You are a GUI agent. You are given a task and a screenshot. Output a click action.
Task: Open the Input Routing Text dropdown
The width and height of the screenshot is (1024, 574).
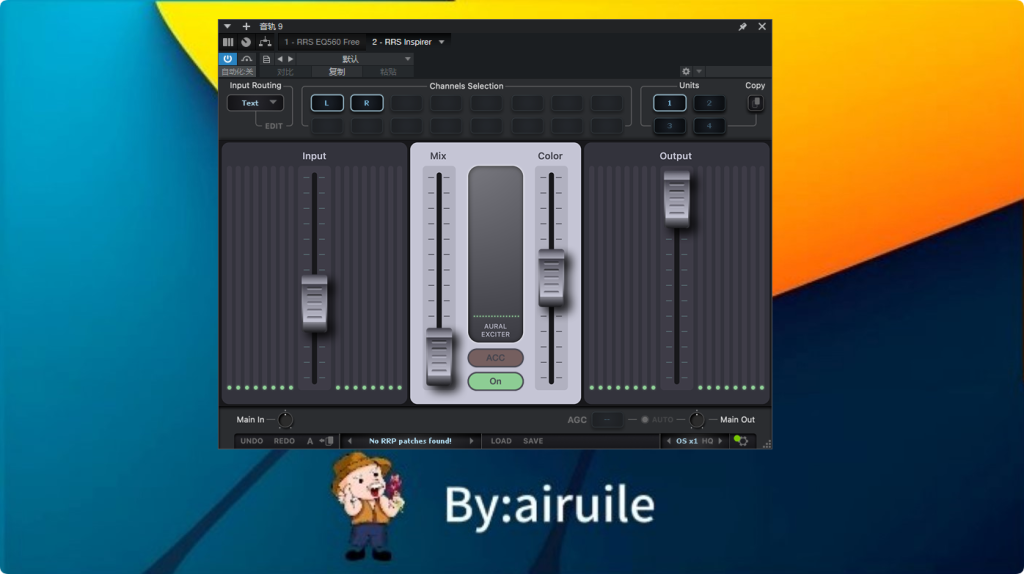(x=255, y=103)
